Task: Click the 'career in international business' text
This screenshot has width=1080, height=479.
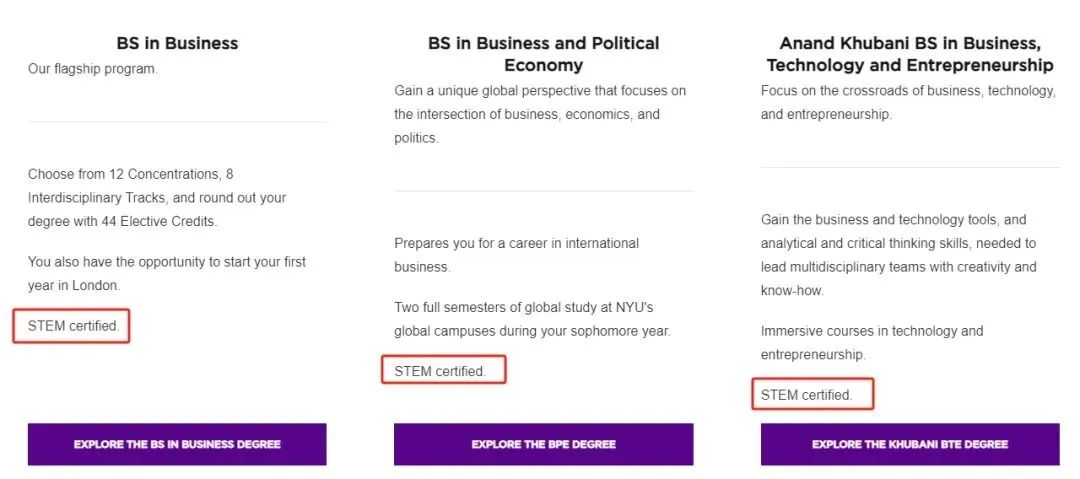Action: (x=516, y=255)
